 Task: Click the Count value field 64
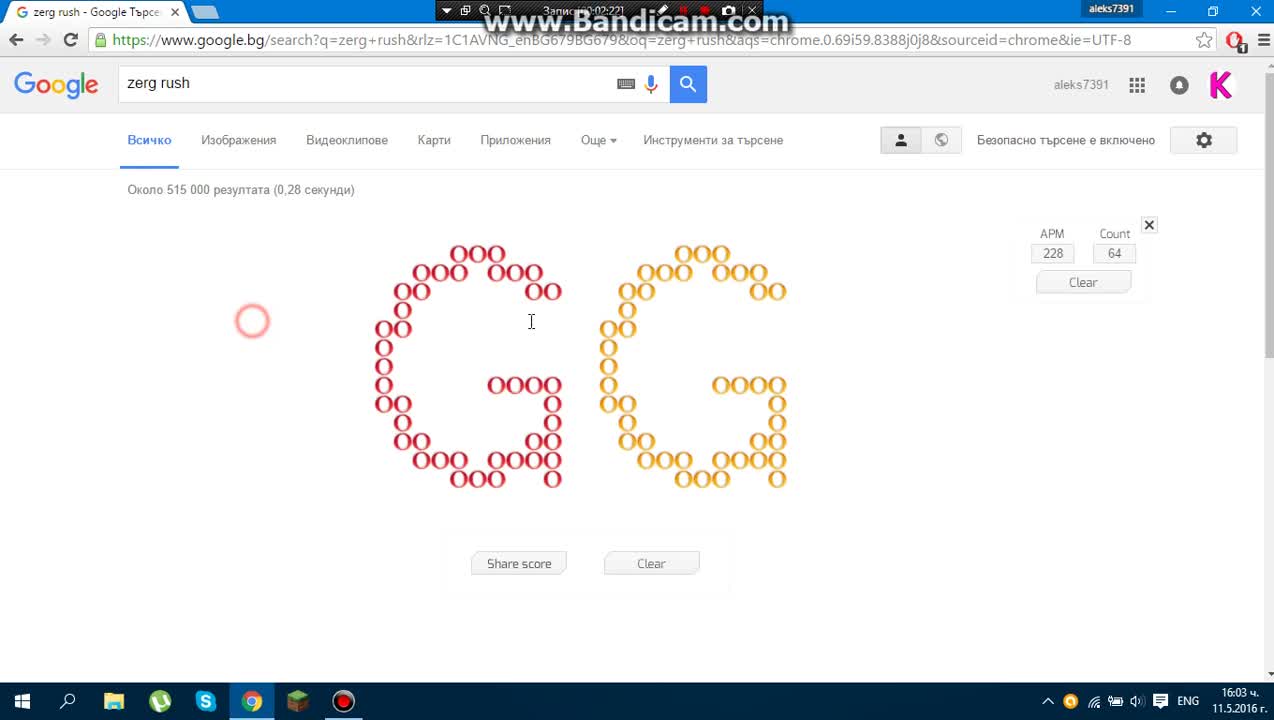(x=1114, y=254)
